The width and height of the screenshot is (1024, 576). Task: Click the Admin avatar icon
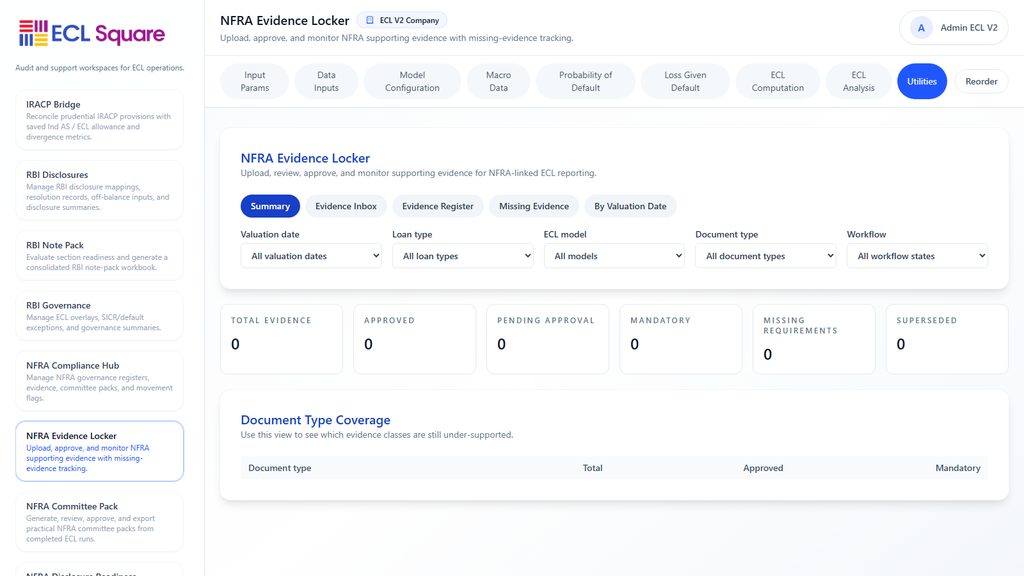point(921,28)
